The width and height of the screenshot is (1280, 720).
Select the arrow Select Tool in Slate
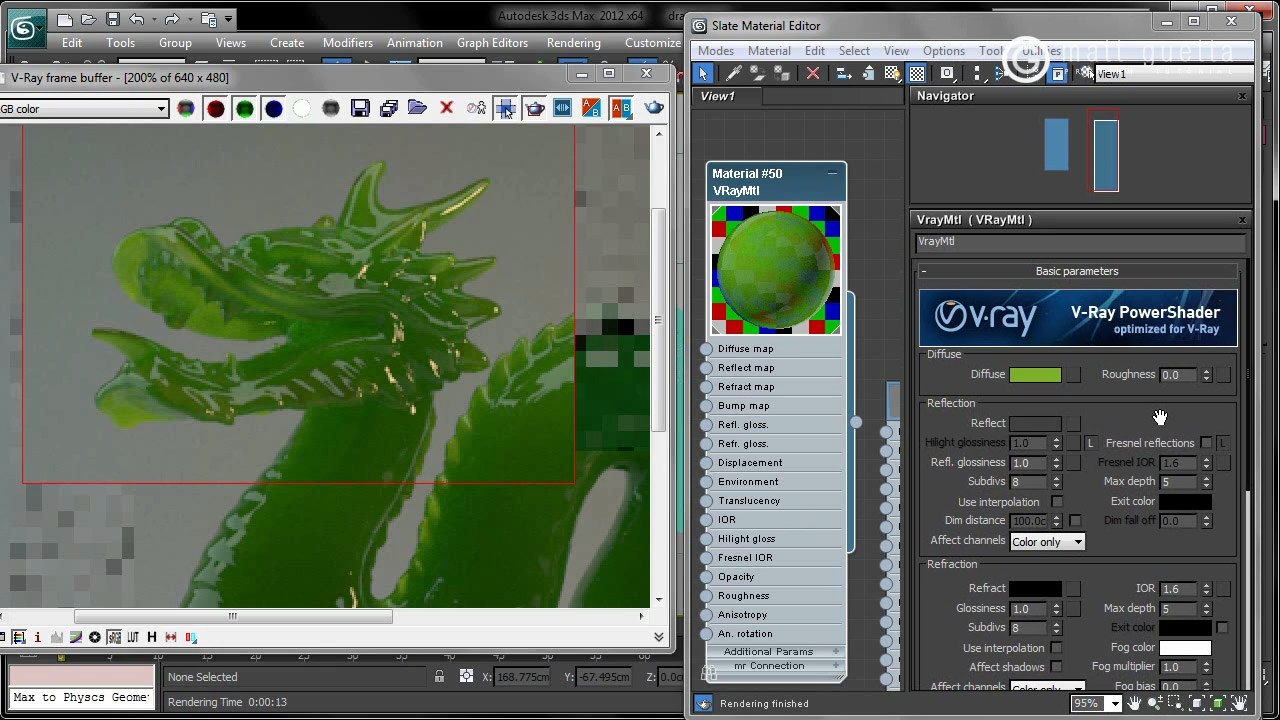(x=703, y=73)
